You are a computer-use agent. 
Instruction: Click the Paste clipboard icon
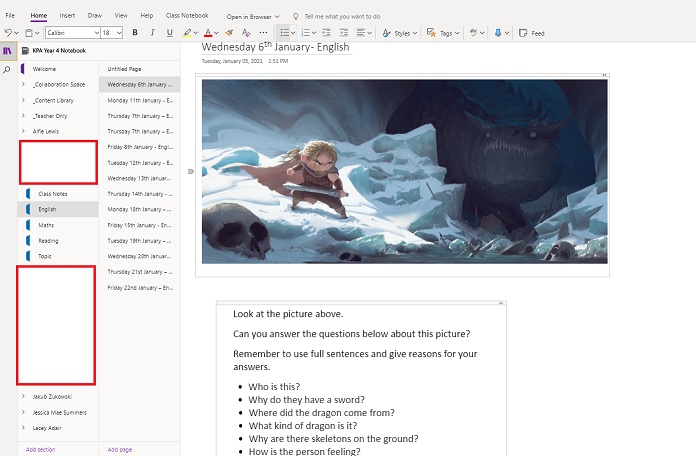pyautogui.click(x=29, y=33)
